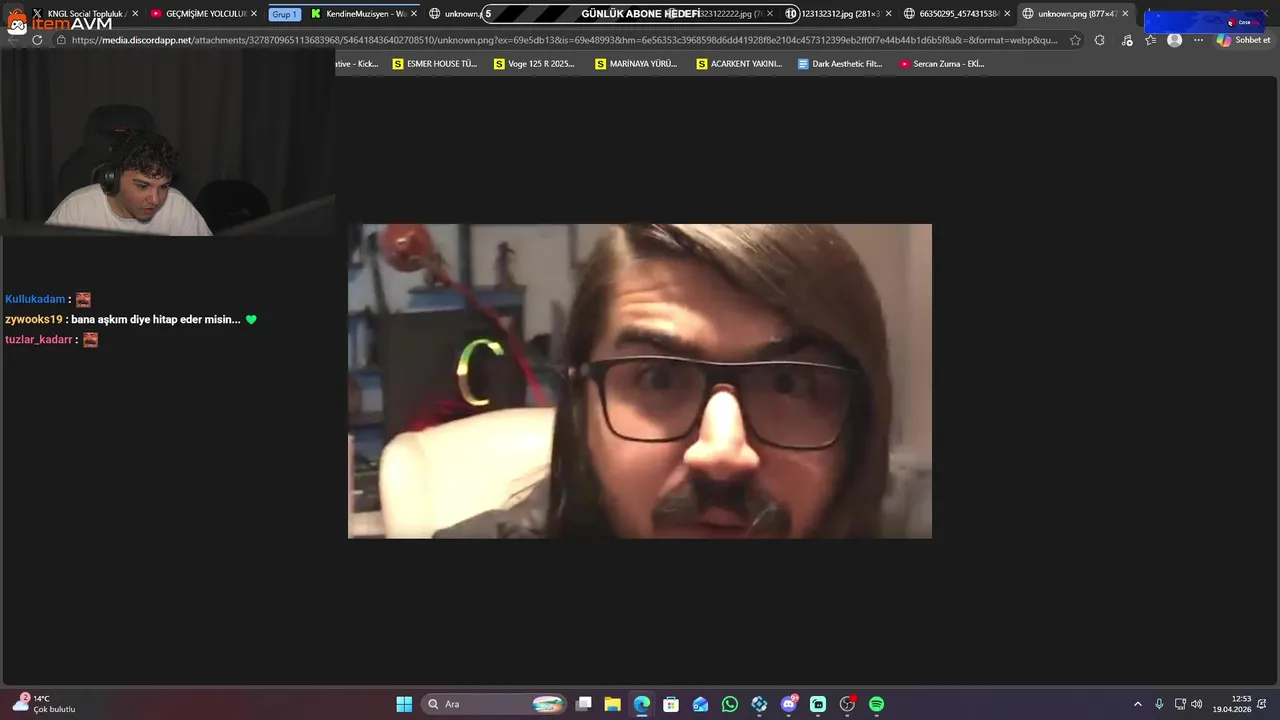
Task: Open Task View on the taskbar
Action: pos(584,704)
